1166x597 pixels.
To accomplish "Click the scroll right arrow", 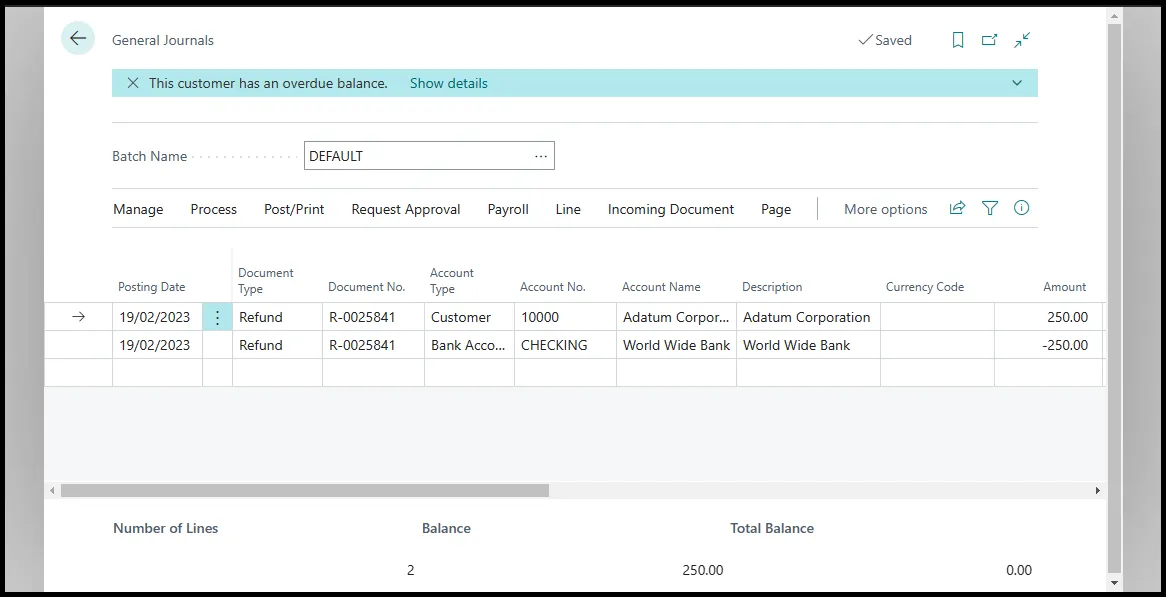I will pyautogui.click(x=1098, y=491).
